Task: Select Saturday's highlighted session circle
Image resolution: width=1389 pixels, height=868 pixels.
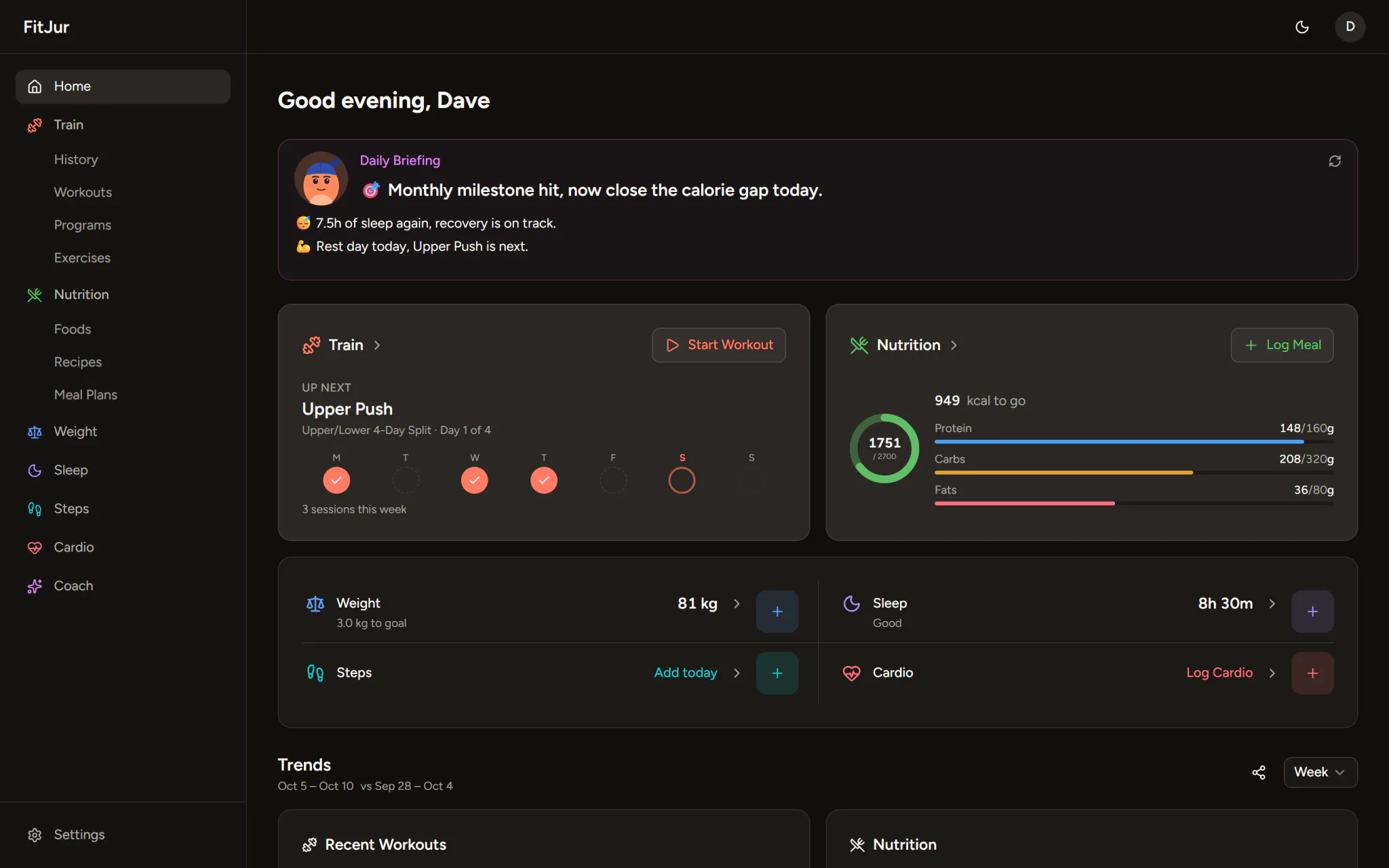Action: (682, 480)
